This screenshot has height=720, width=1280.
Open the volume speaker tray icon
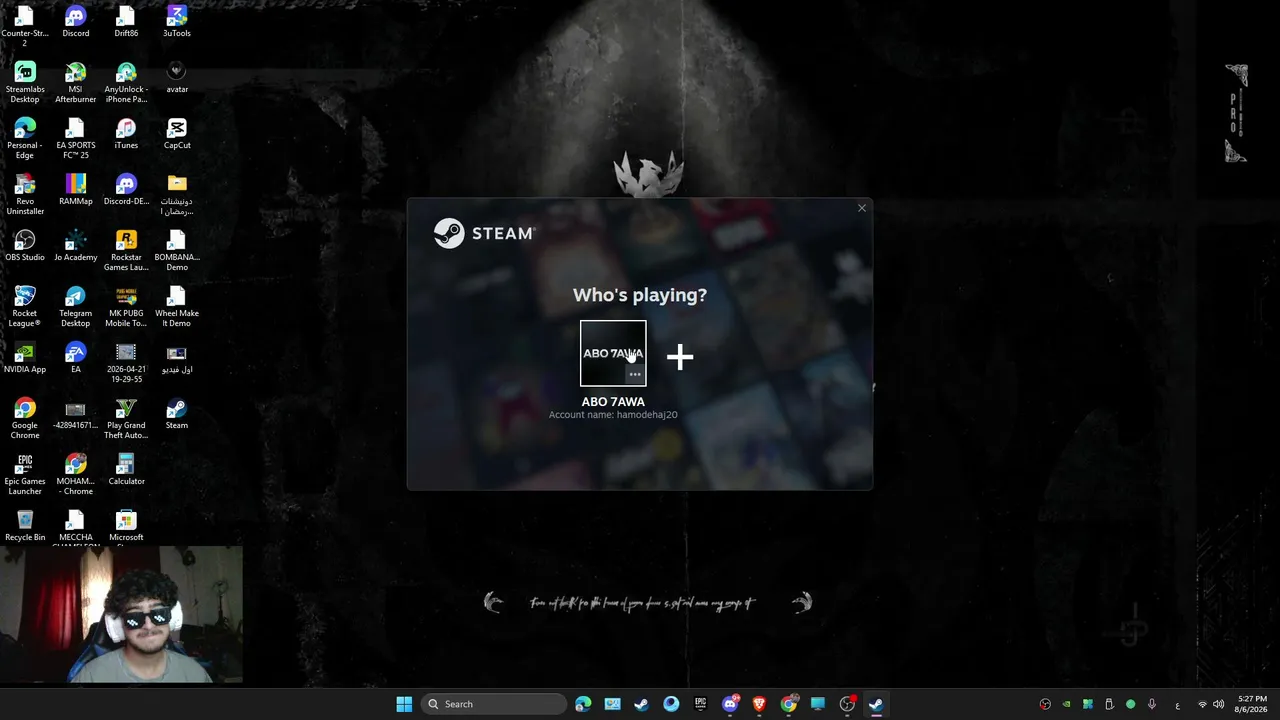(1218, 704)
